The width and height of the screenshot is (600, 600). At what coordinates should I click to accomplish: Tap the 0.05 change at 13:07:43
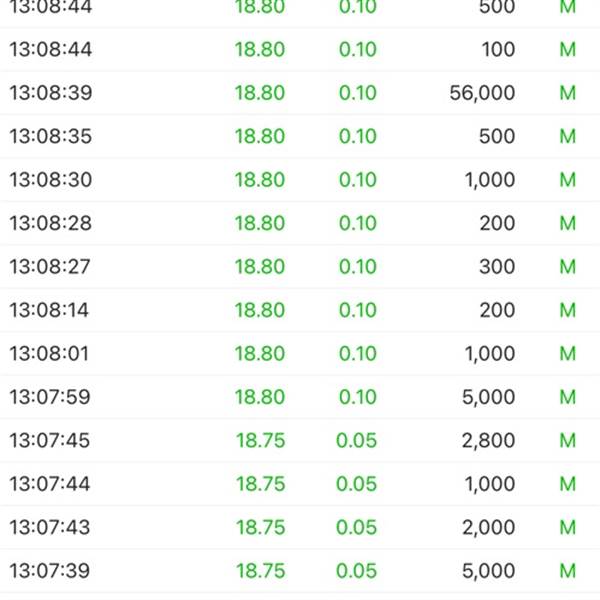coord(356,527)
